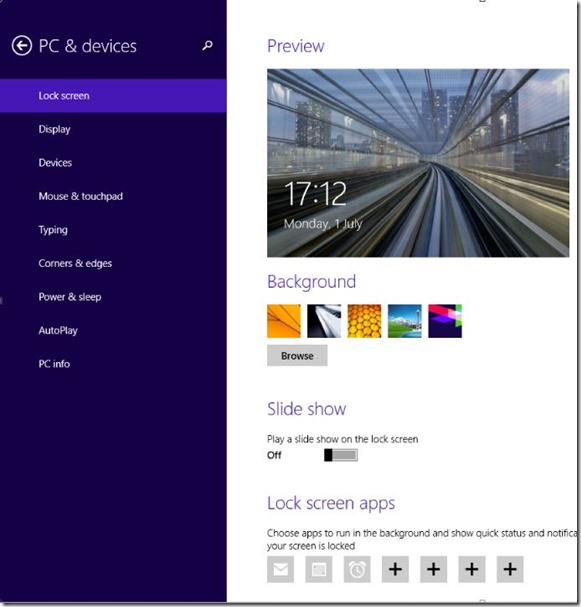The image size is (581, 607).
Task: Add an app using the second plus slot
Action: (434, 569)
